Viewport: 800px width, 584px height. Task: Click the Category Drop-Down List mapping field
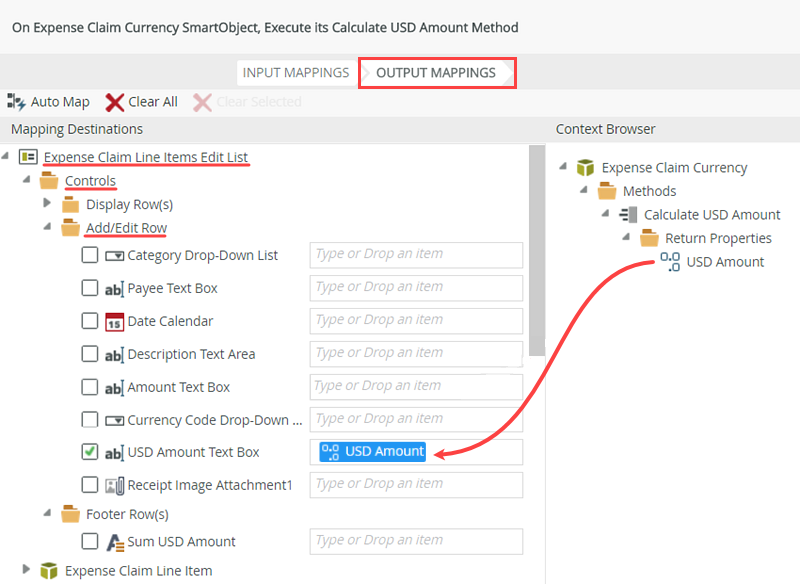pos(416,255)
